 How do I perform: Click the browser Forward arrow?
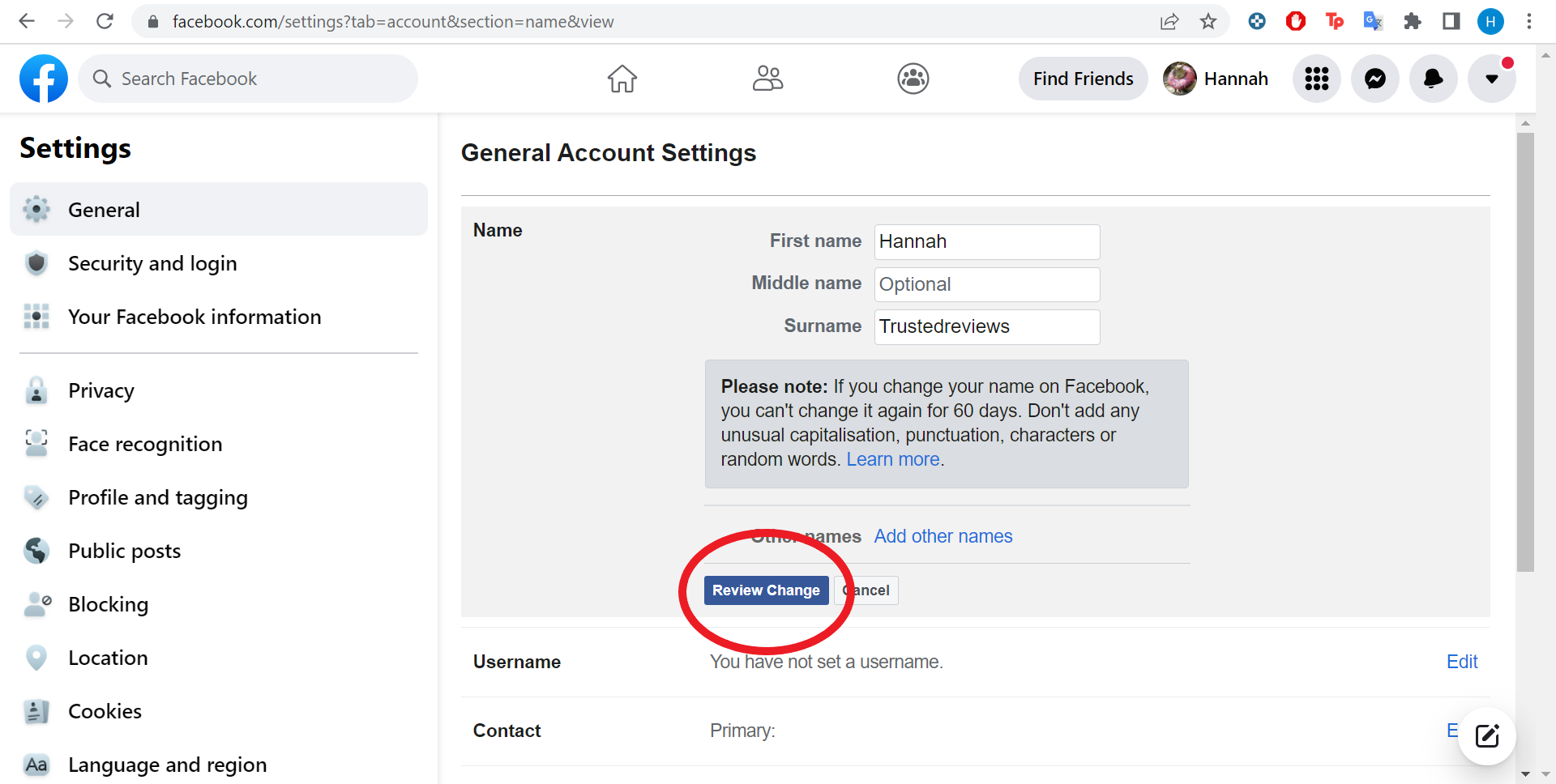(66, 21)
